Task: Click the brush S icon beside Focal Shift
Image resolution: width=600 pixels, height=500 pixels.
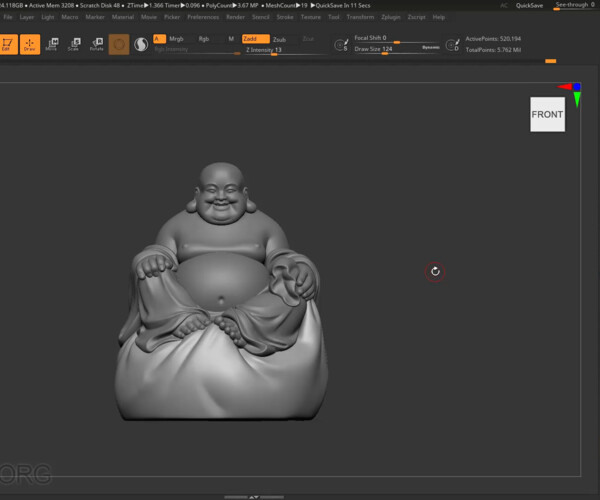Action: point(341,45)
